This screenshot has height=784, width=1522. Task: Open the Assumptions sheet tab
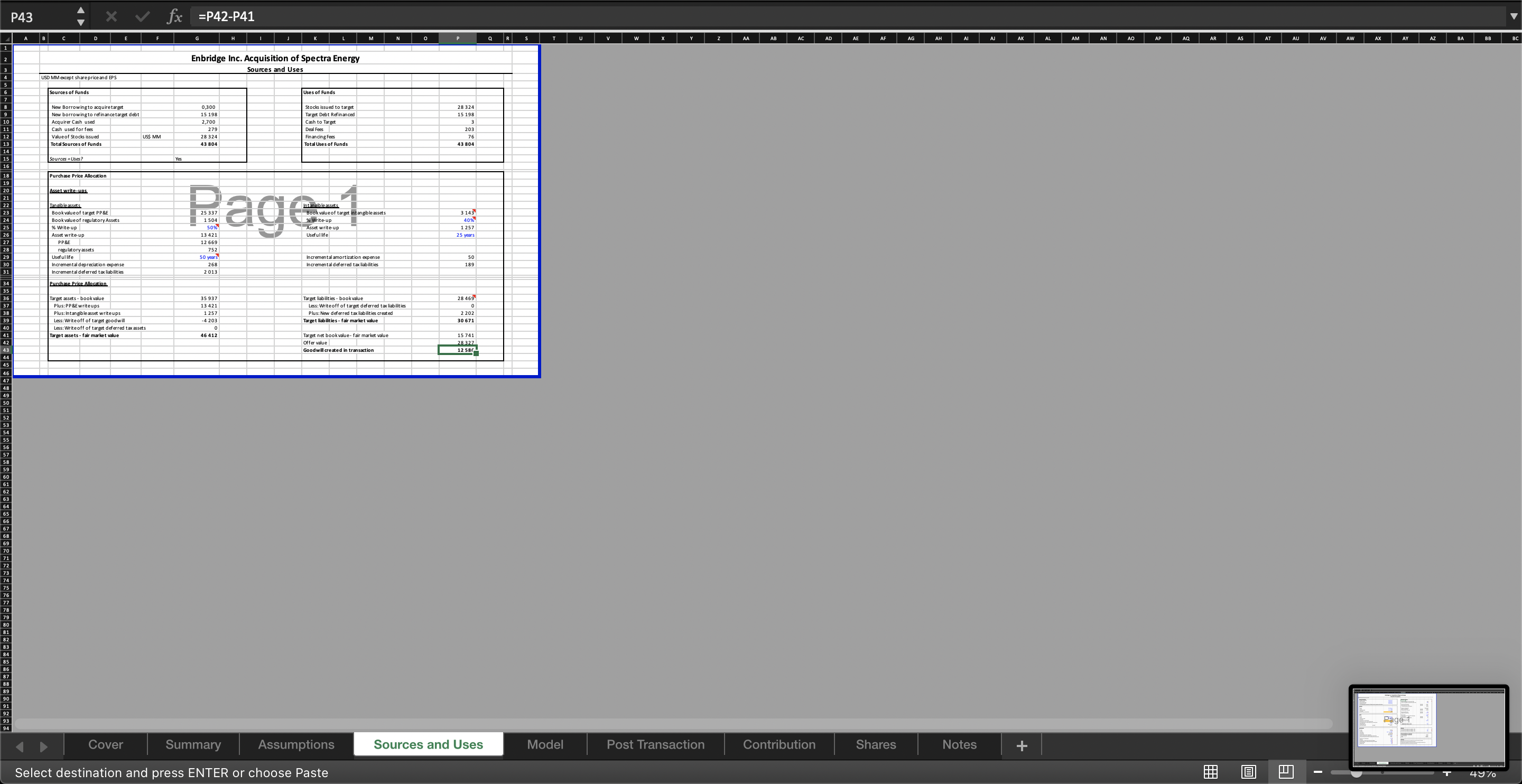(x=296, y=744)
